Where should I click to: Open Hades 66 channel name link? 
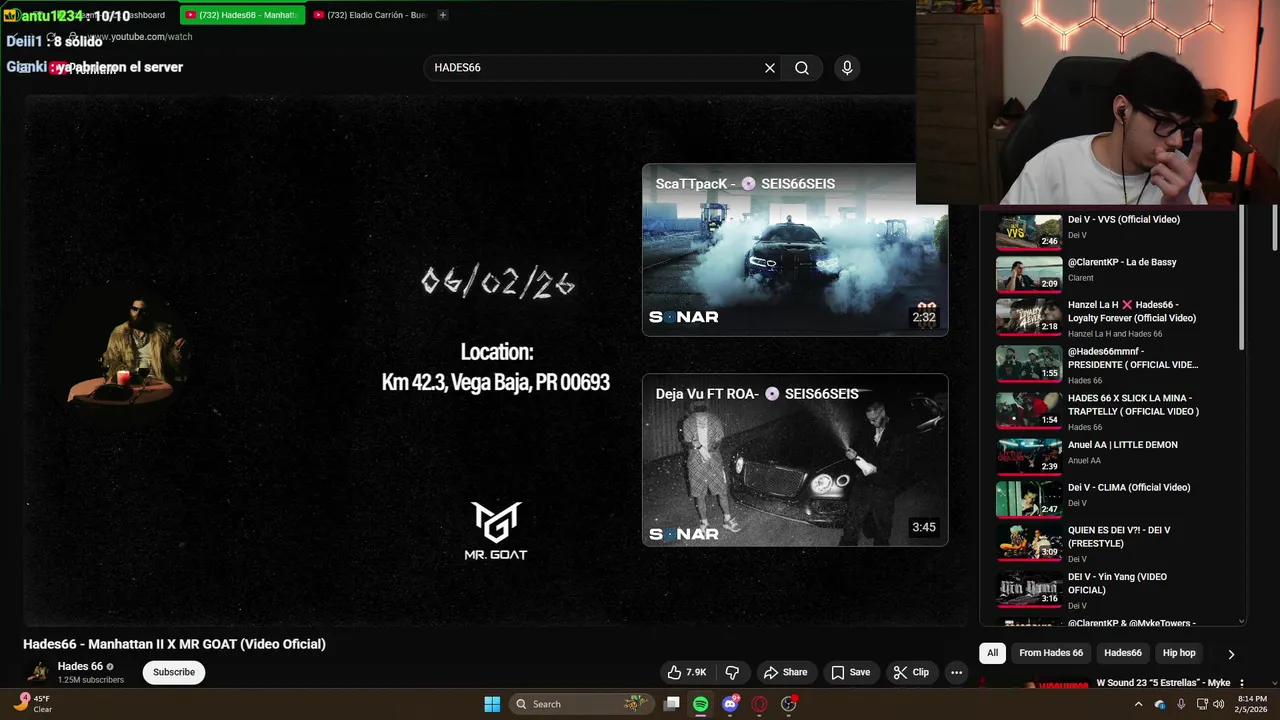(80, 666)
